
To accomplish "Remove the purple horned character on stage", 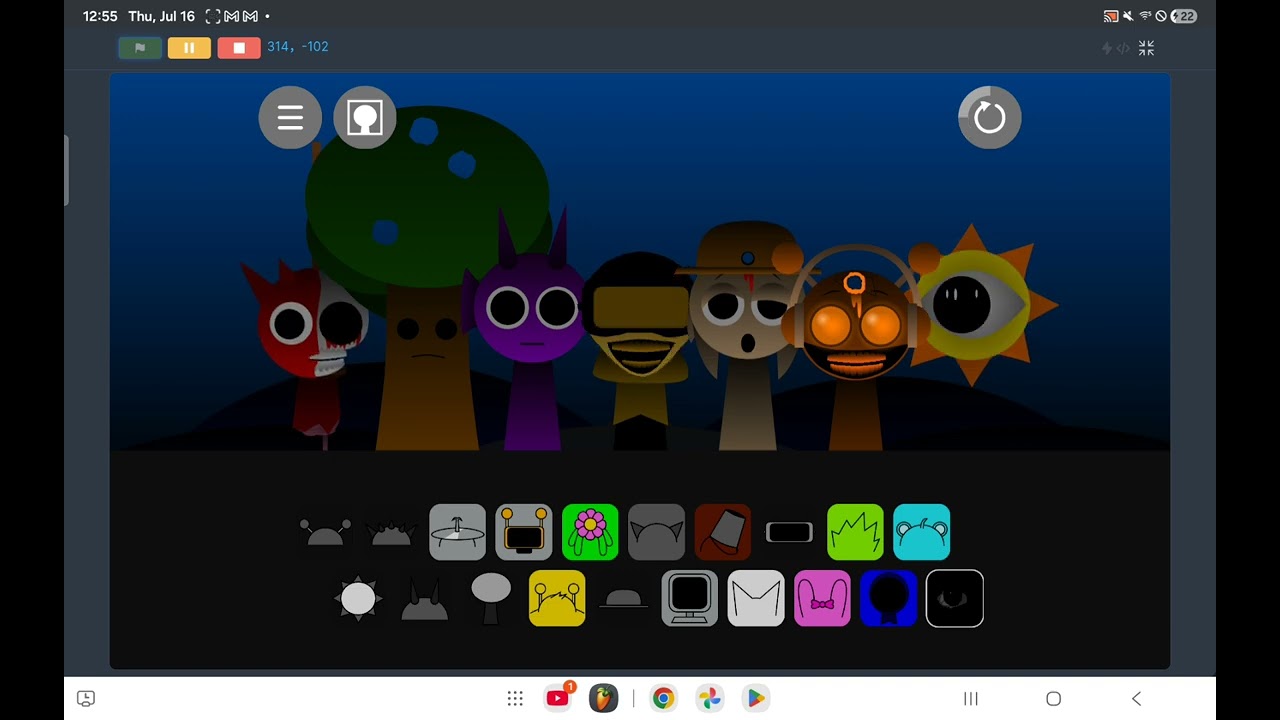I will pos(530,330).
